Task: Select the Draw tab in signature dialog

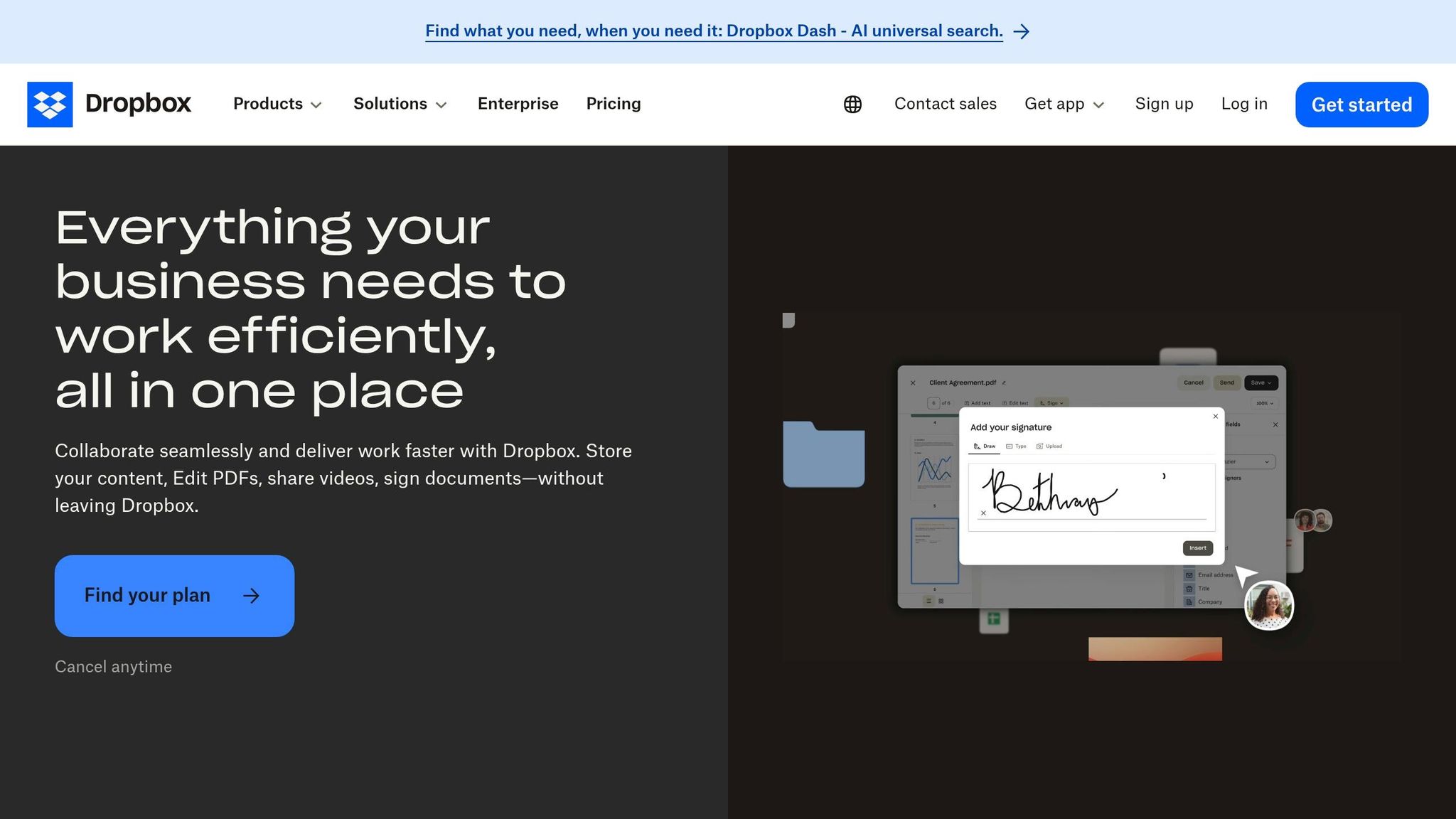Action: click(985, 446)
